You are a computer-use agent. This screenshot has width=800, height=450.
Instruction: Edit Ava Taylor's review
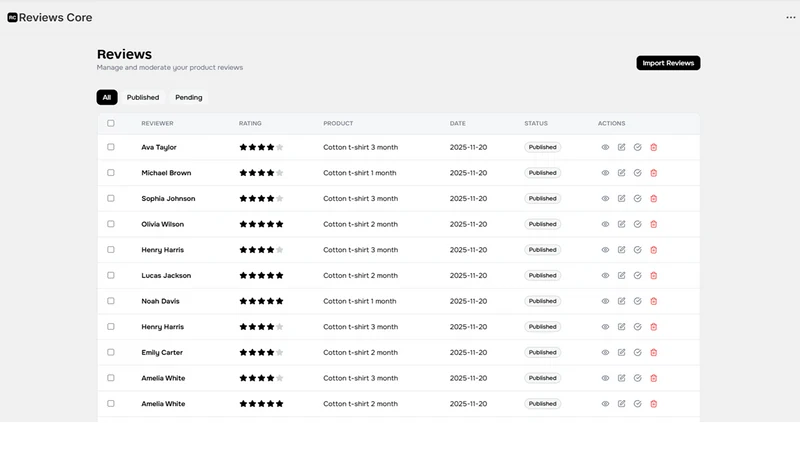coord(621,147)
